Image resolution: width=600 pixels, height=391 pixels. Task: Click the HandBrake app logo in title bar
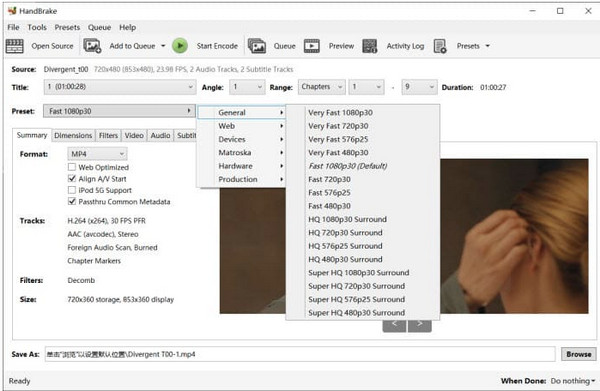point(12,11)
